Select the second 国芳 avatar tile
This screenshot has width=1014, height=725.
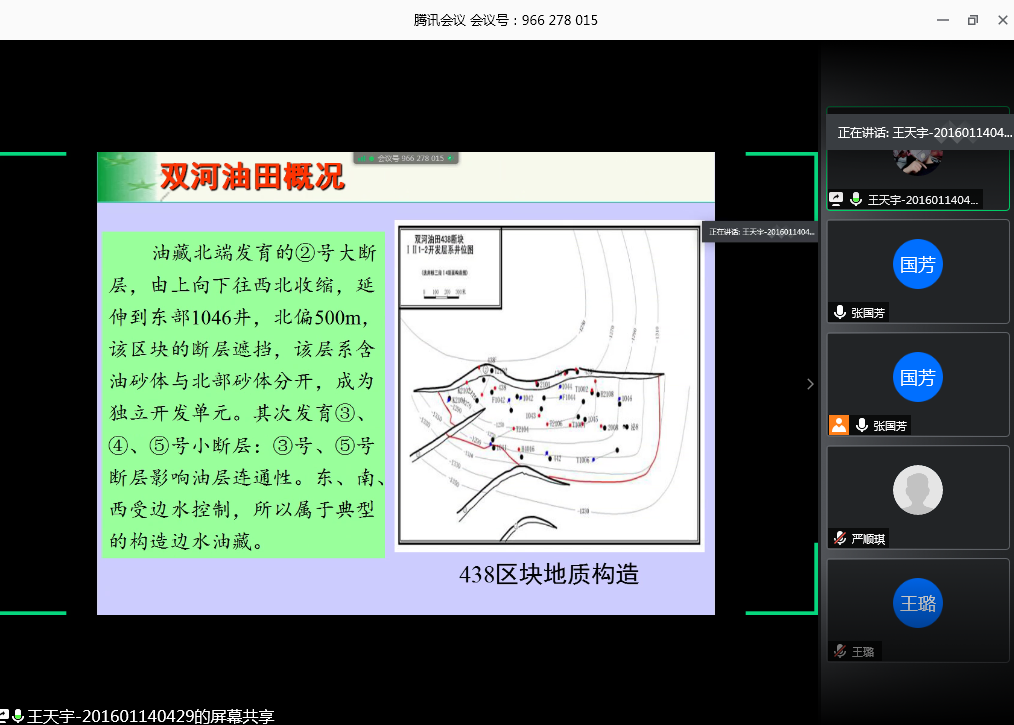click(x=917, y=378)
